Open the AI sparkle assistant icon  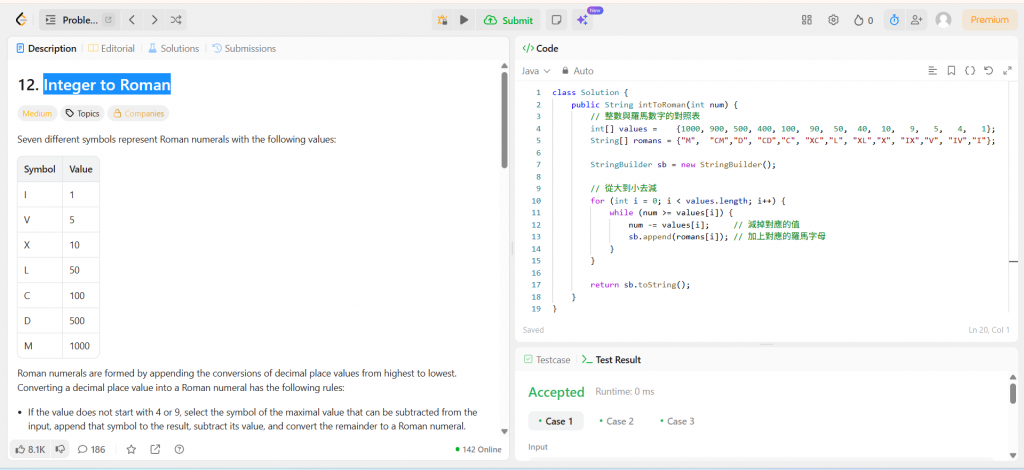pos(583,20)
